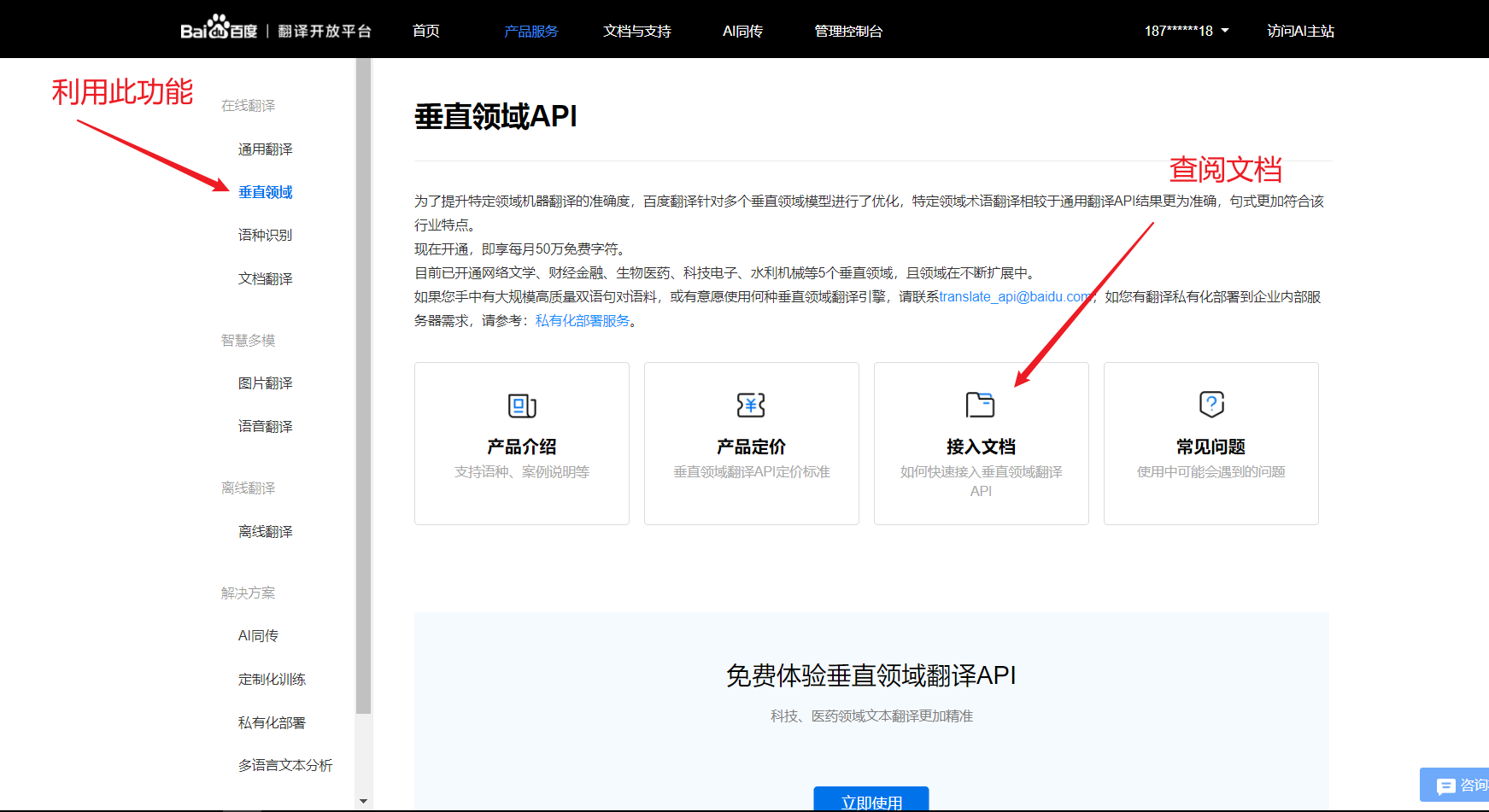Click the 常见问题 question mark icon
The width and height of the screenshot is (1489, 812).
(x=1211, y=404)
